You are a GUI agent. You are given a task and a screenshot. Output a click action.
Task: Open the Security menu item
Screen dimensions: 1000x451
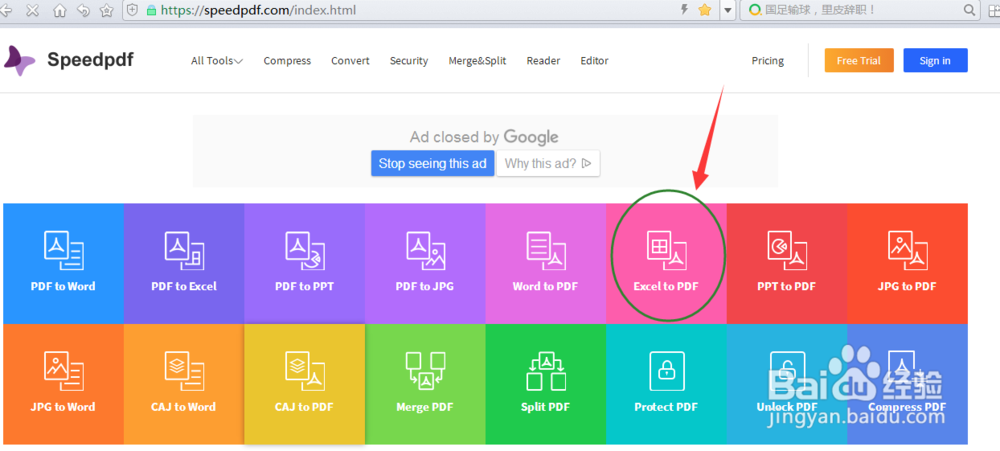coord(409,61)
